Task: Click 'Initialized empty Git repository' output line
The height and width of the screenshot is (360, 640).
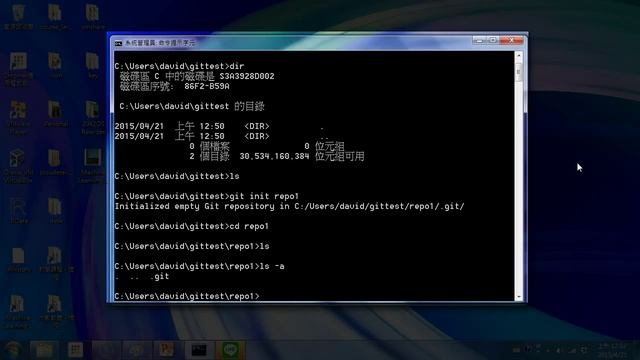Action: (x=289, y=207)
